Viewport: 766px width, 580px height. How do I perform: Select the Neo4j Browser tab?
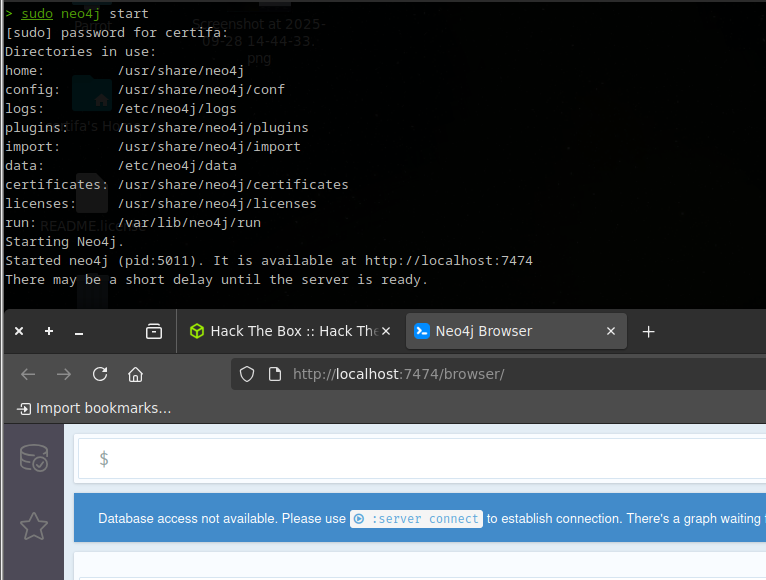click(x=516, y=331)
